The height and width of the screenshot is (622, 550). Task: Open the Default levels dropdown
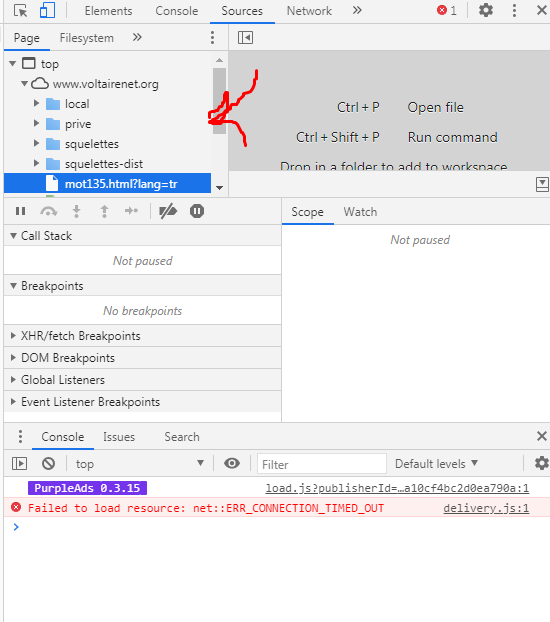click(x=437, y=464)
